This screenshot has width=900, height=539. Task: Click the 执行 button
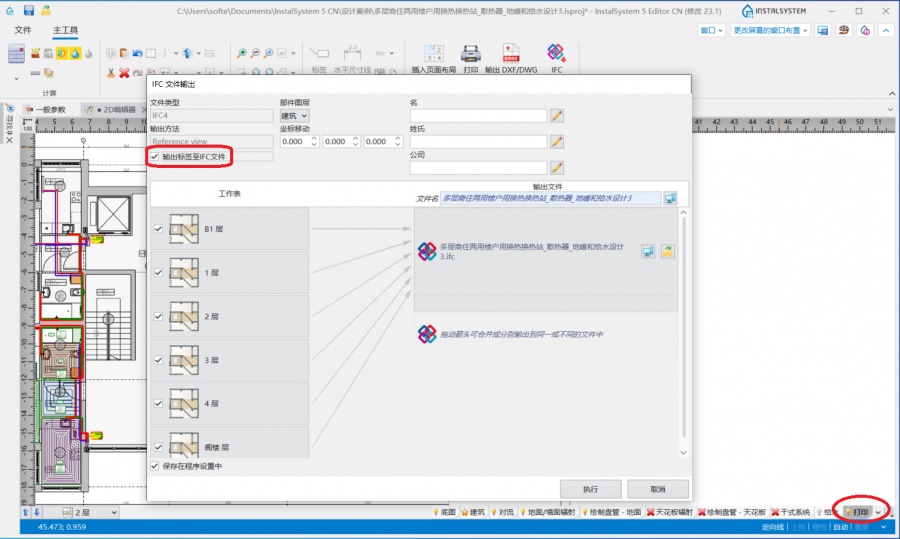pyautogui.click(x=590, y=489)
